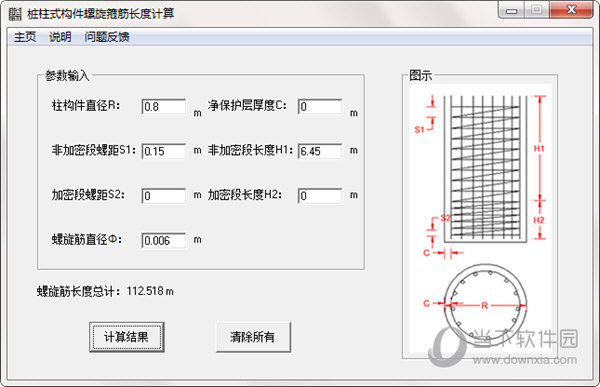Click the S1 label in diagram

click(419, 130)
